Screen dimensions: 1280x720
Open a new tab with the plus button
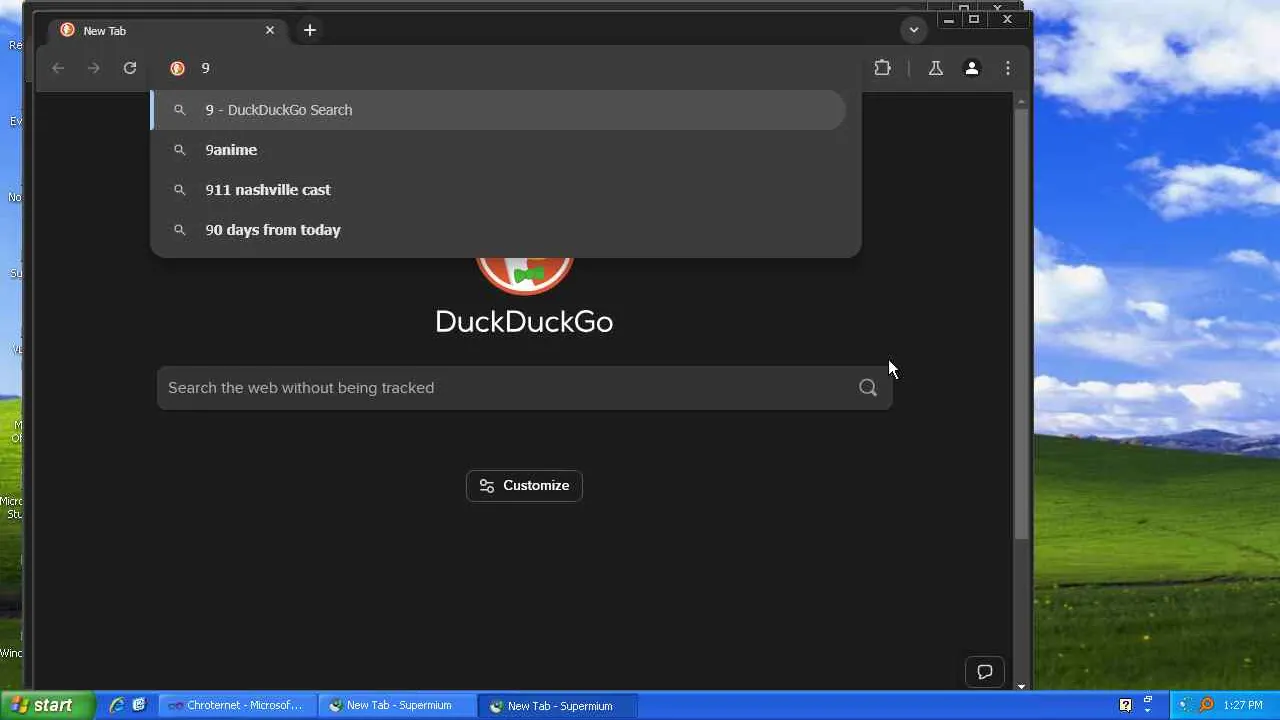(x=310, y=30)
